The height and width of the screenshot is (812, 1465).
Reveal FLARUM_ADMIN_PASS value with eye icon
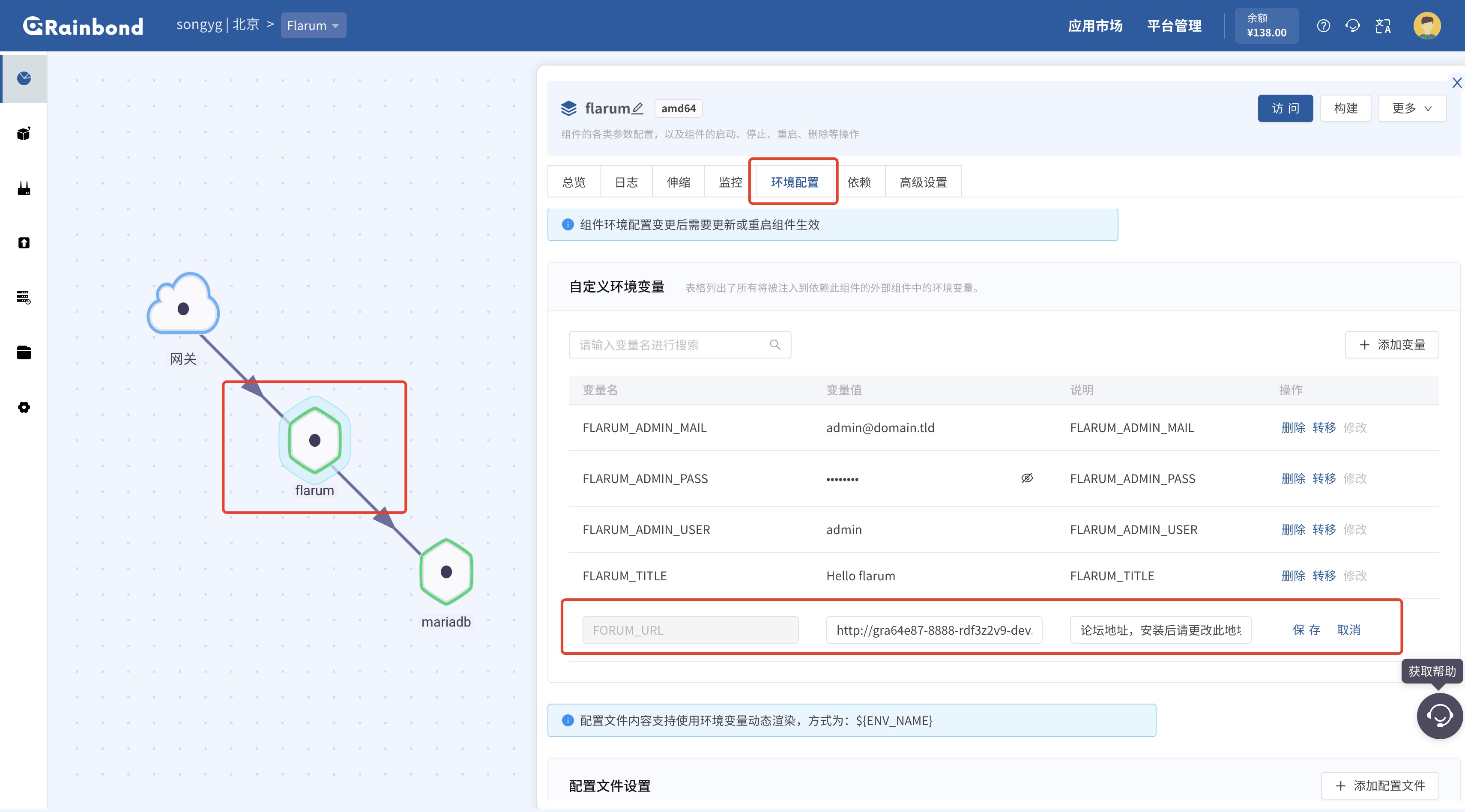coord(1027,478)
